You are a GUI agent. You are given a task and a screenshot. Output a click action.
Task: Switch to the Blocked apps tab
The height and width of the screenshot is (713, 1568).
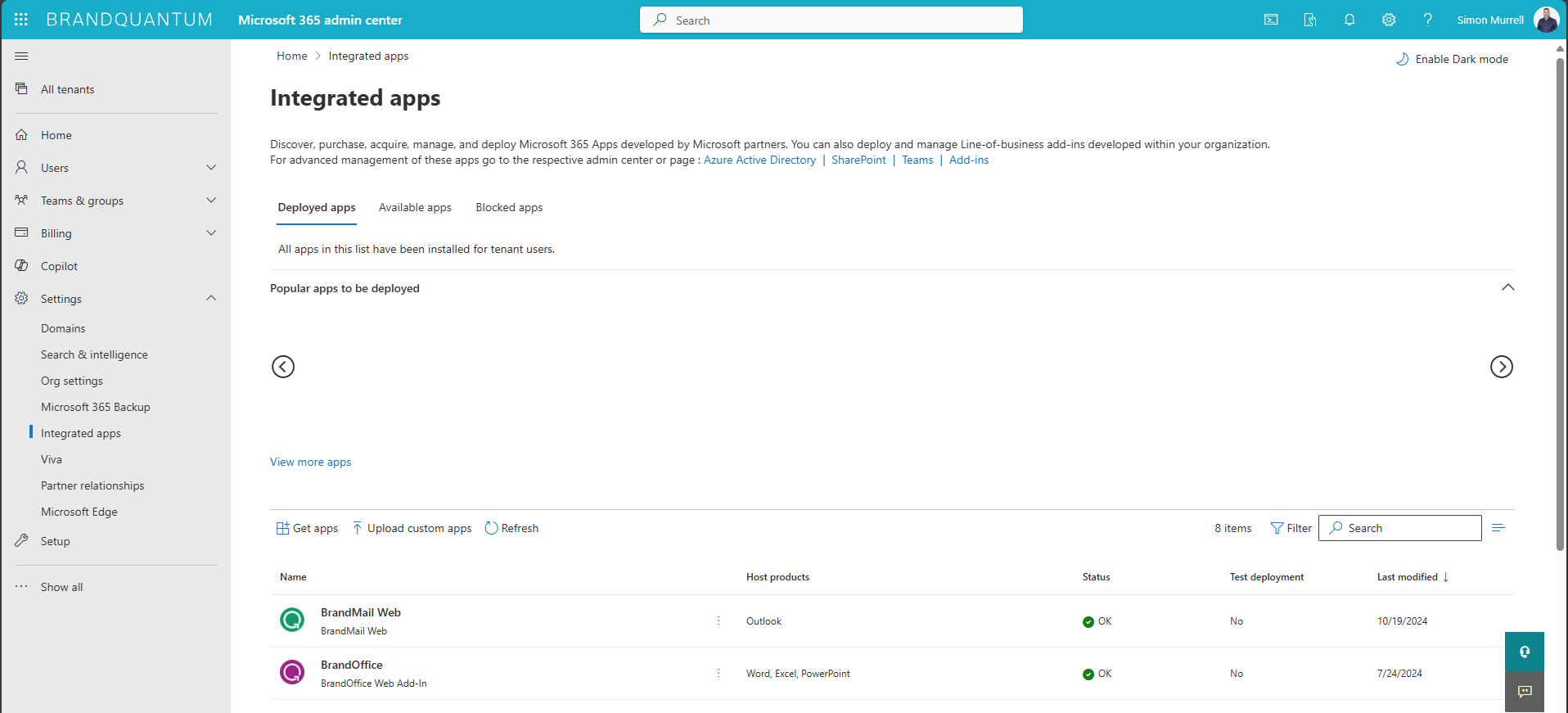click(509, 208)
